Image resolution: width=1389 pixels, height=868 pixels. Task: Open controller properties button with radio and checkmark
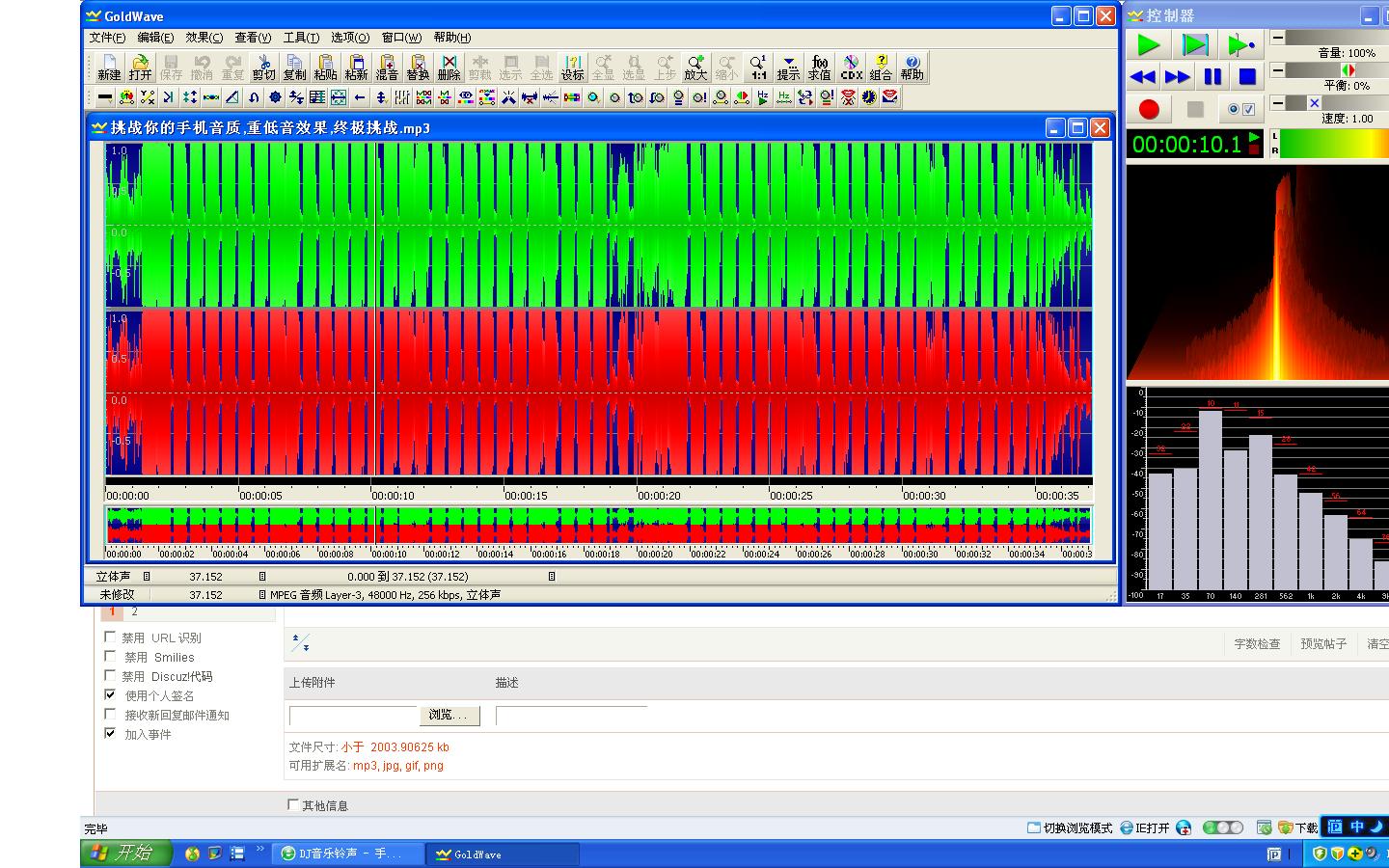(1240, 109)
